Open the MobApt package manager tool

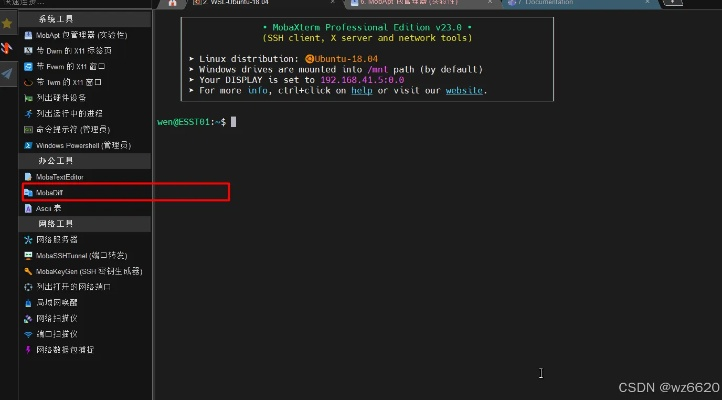(x=76, y=34)
